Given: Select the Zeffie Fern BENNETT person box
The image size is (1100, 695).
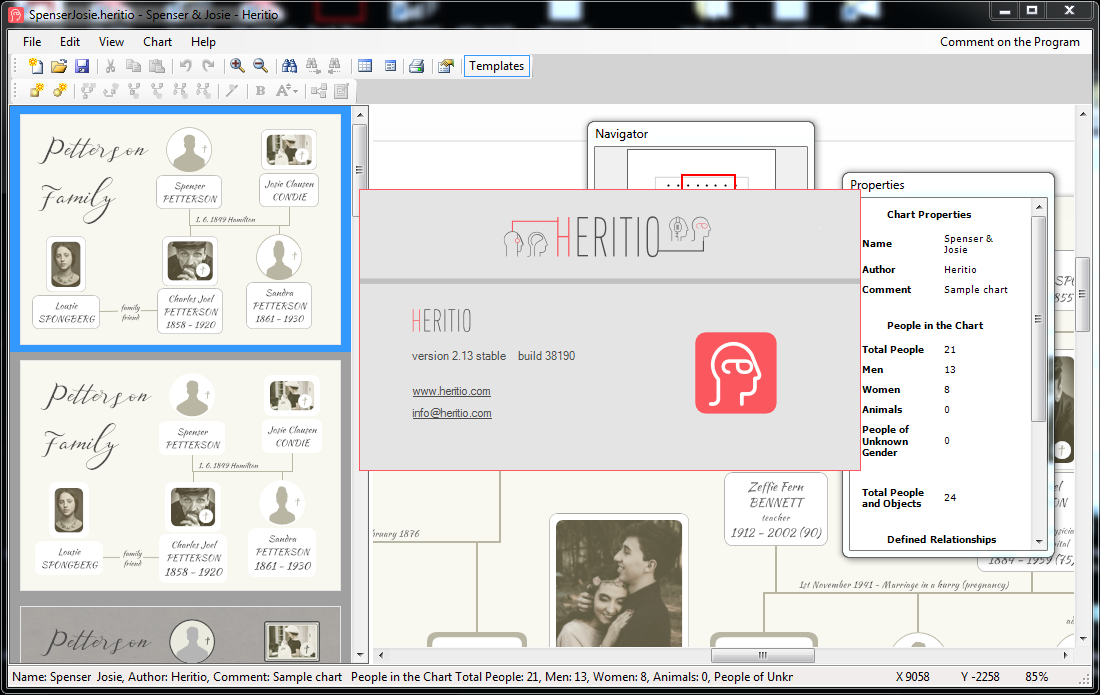Looking at the screenshot, I should pyautogui.click(x=776, y=509).
